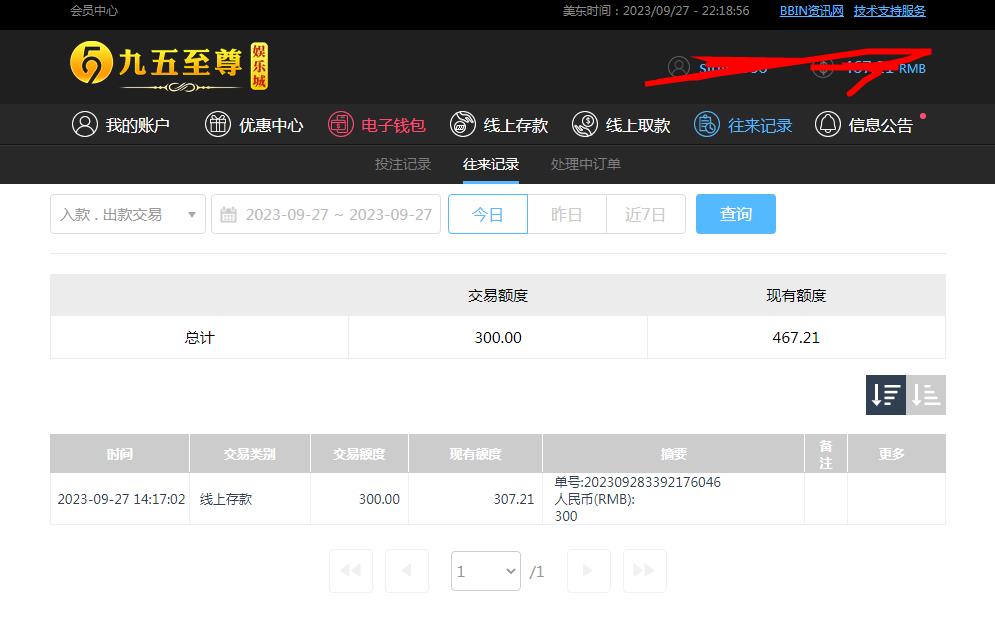This screenshot has height=631, width=995.
Task: Click the 往来记录 document icon
Action: [x=707, y=124]
